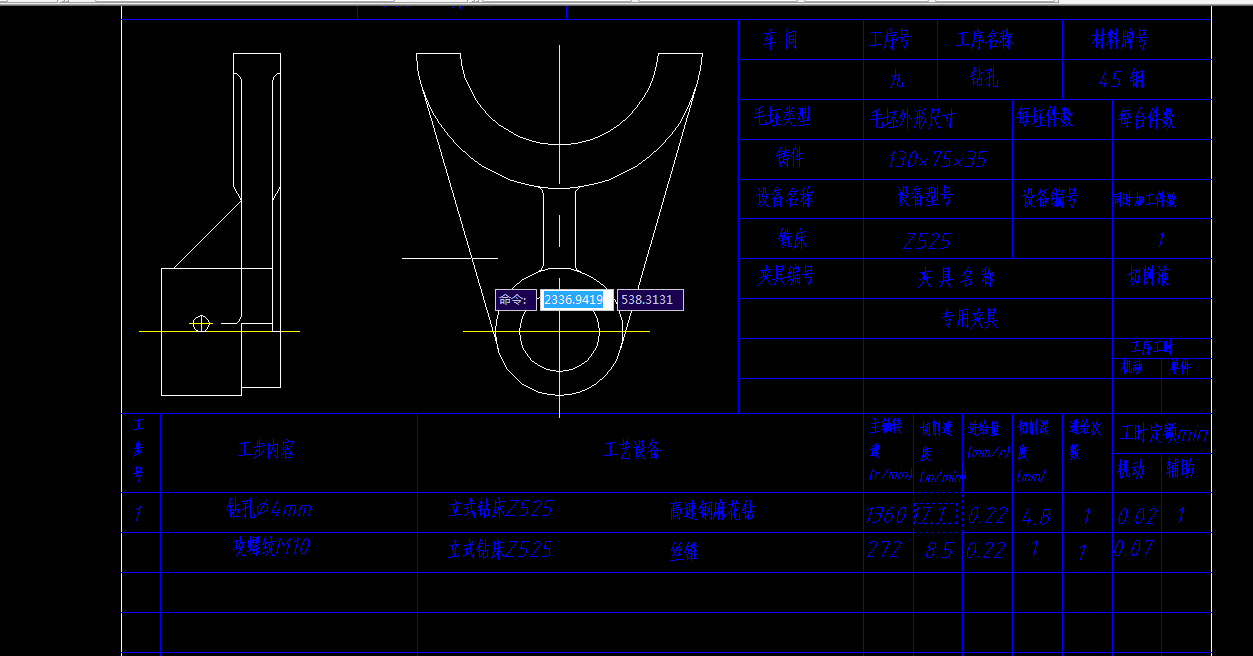The width and height of the screenshot is (1253, 656).
Task: Select the 切削液 label
Action: coord(1148,277)
